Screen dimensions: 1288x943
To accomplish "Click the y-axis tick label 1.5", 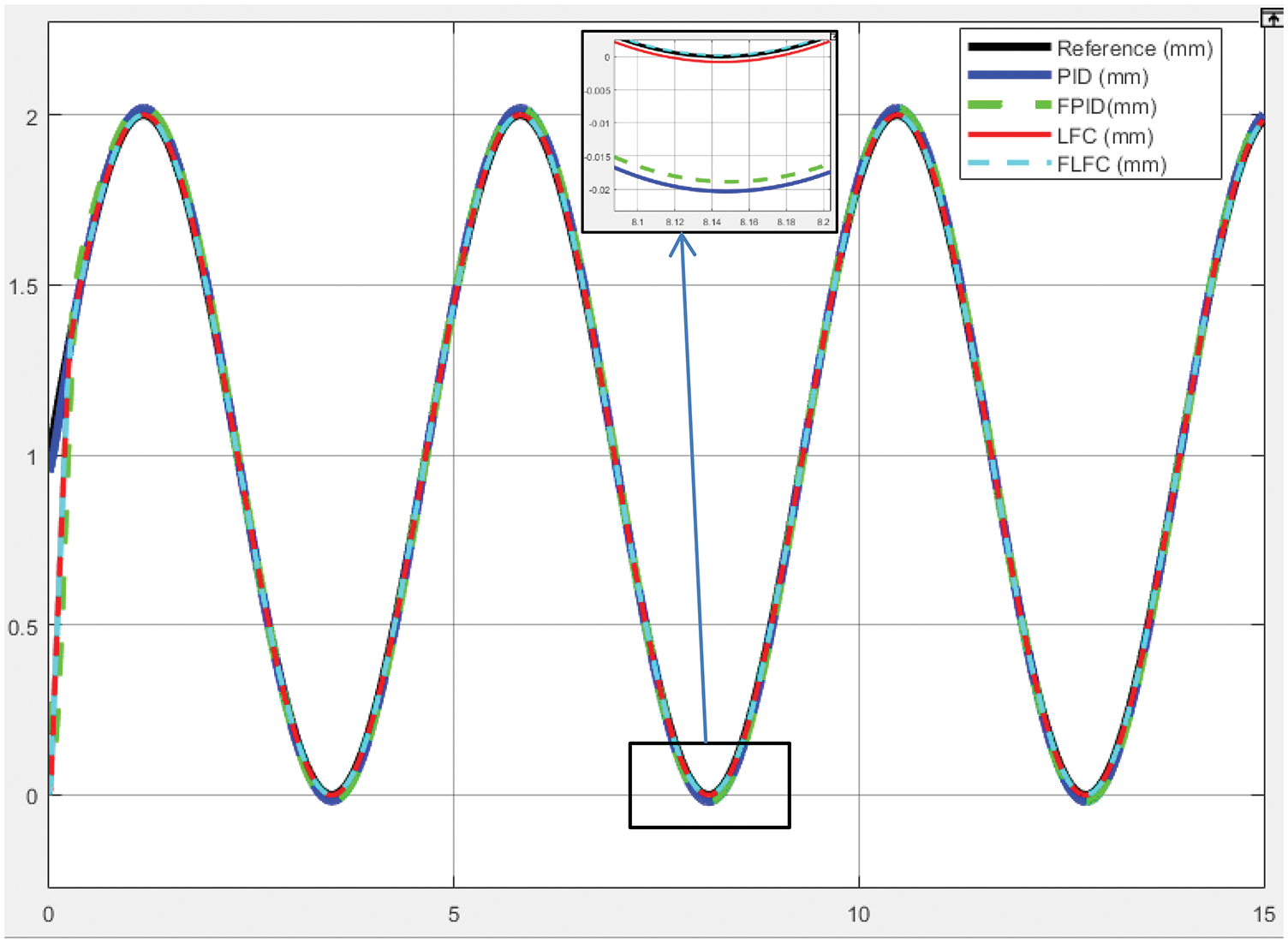I will pyautogui.click(x=23, y=287).
